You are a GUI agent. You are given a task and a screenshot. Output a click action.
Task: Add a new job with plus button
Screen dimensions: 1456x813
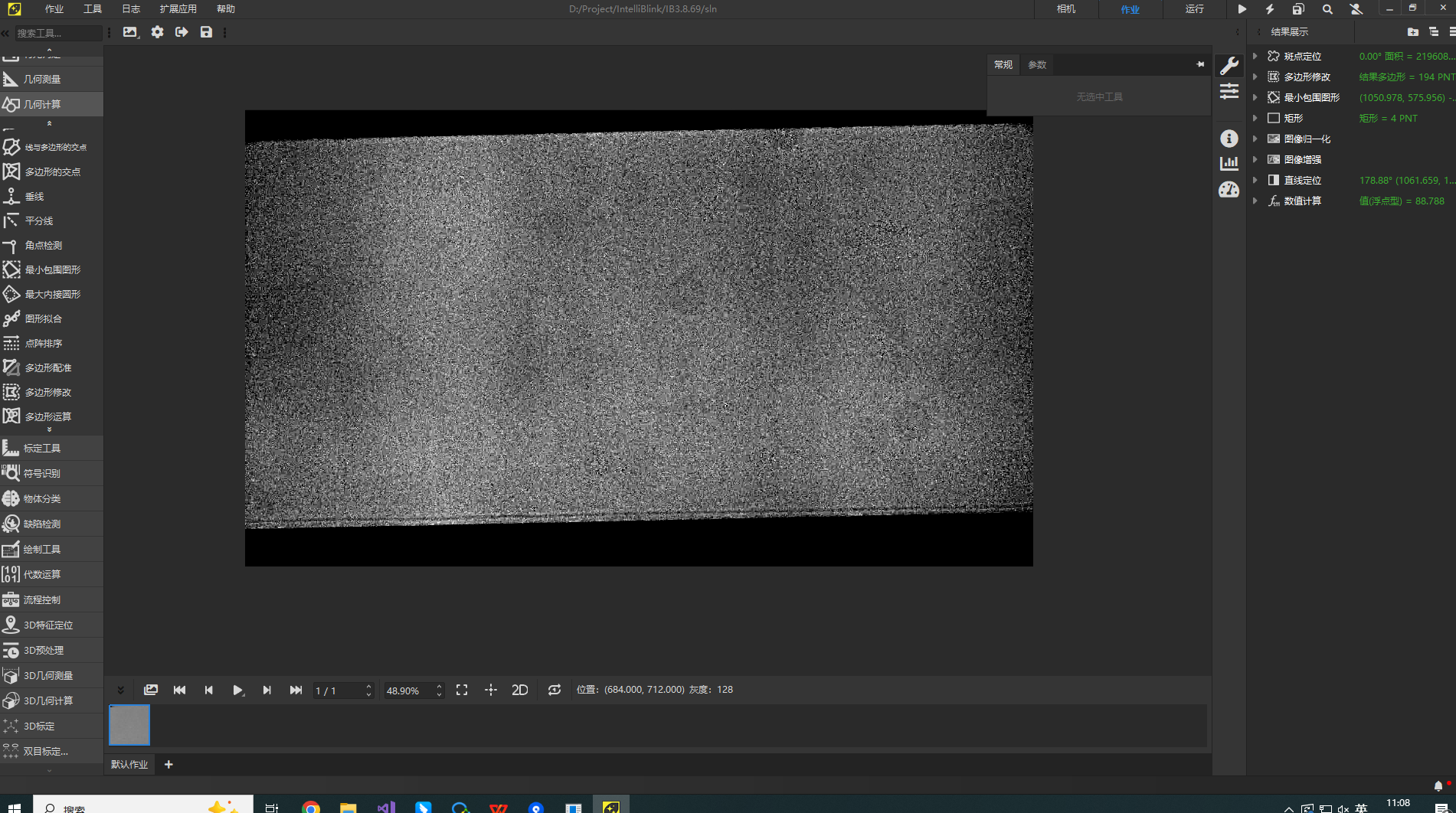[x=169, y=765]
